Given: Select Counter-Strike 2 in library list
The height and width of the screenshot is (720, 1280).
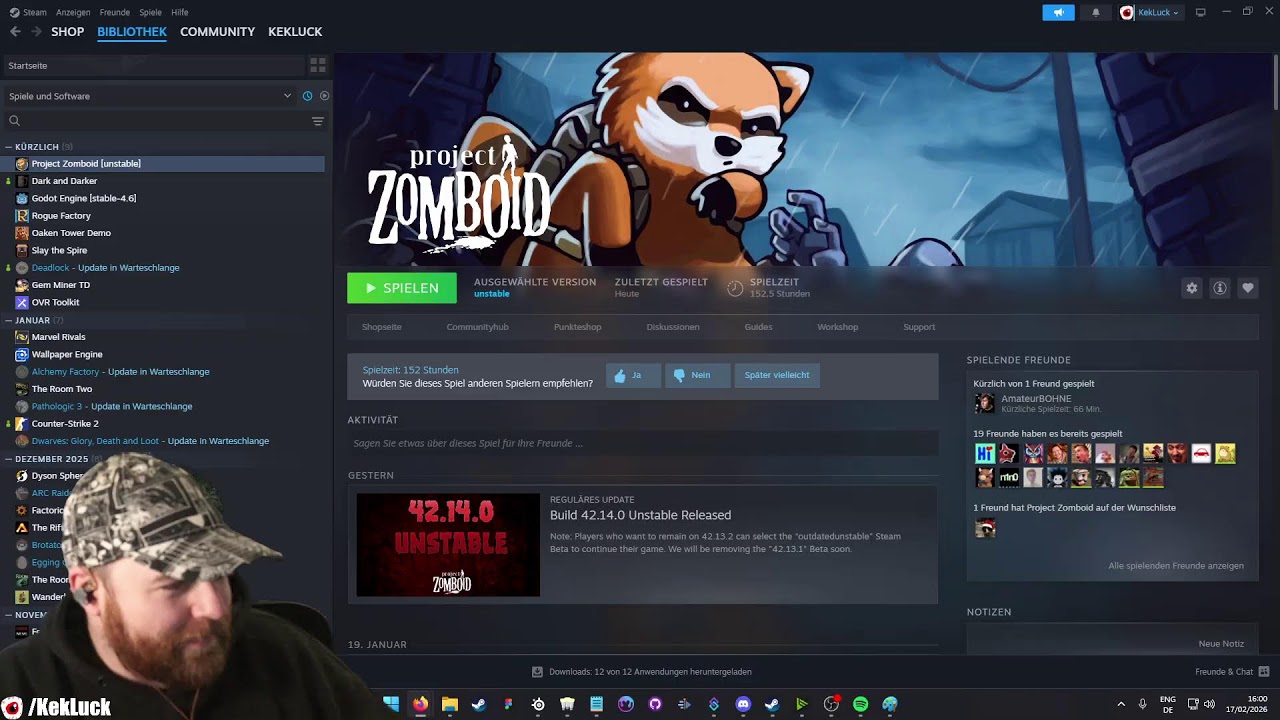Looking at the screenshot, I should [x=65, y=424].
